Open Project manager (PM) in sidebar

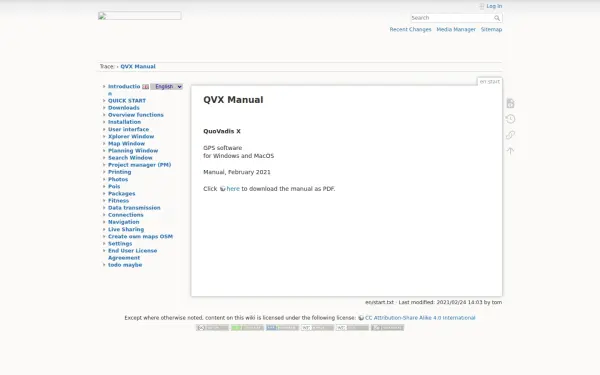coord(139,165)
